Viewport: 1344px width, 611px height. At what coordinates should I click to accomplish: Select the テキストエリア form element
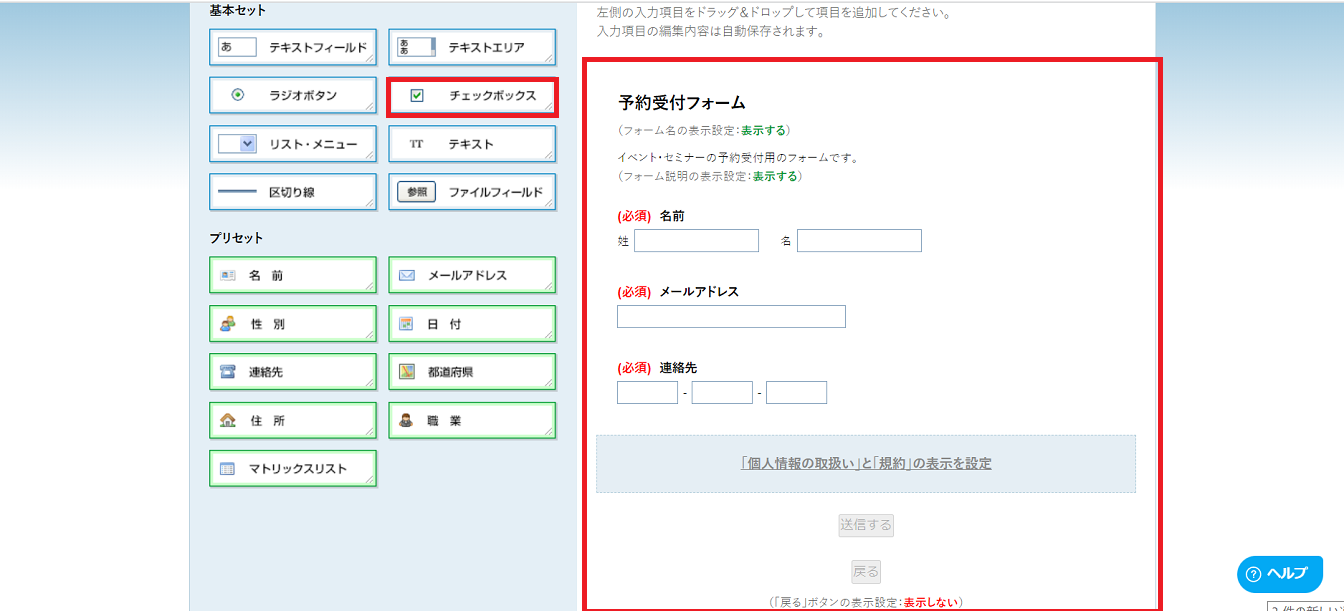pos(472,47)
